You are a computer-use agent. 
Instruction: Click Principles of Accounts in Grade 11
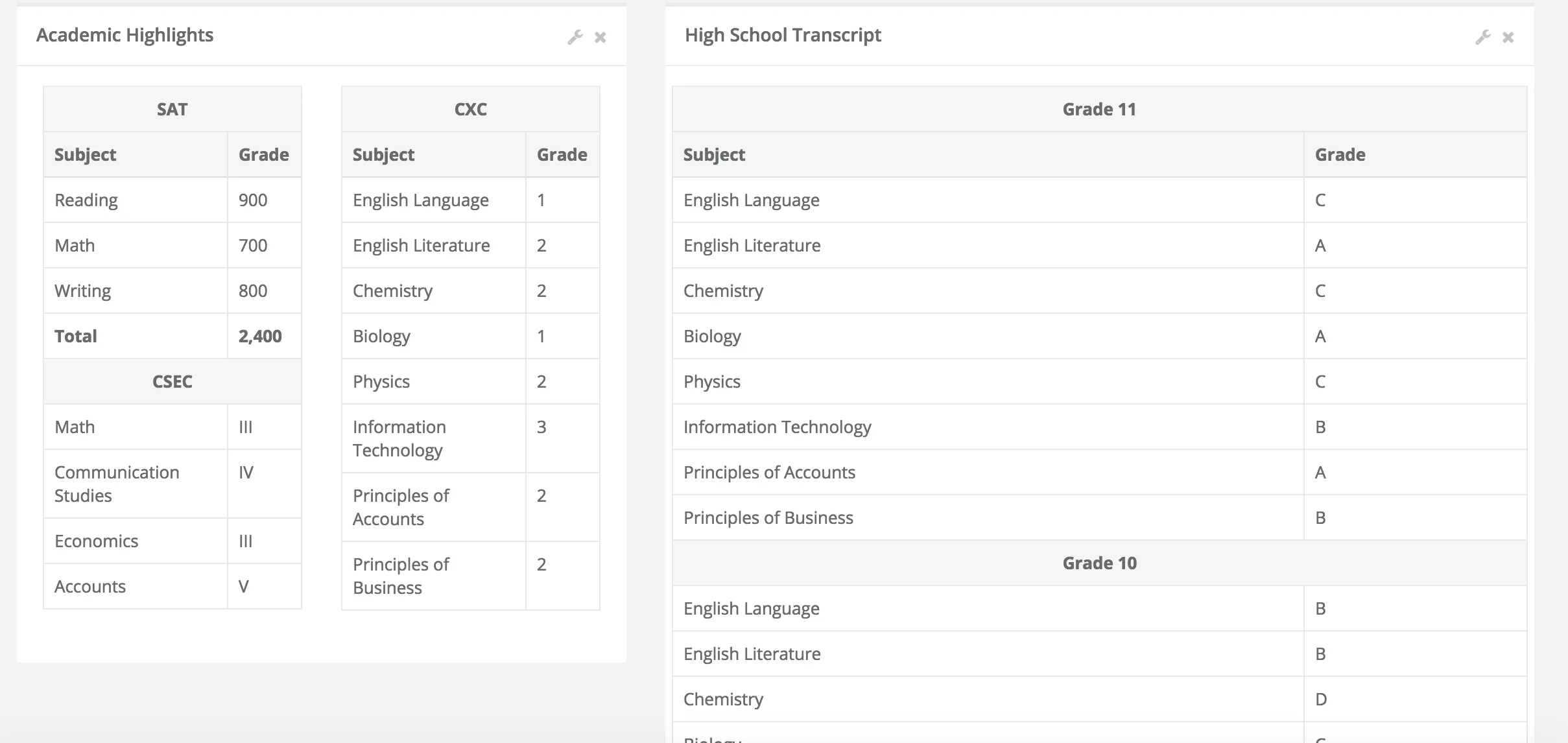(769, 472)
